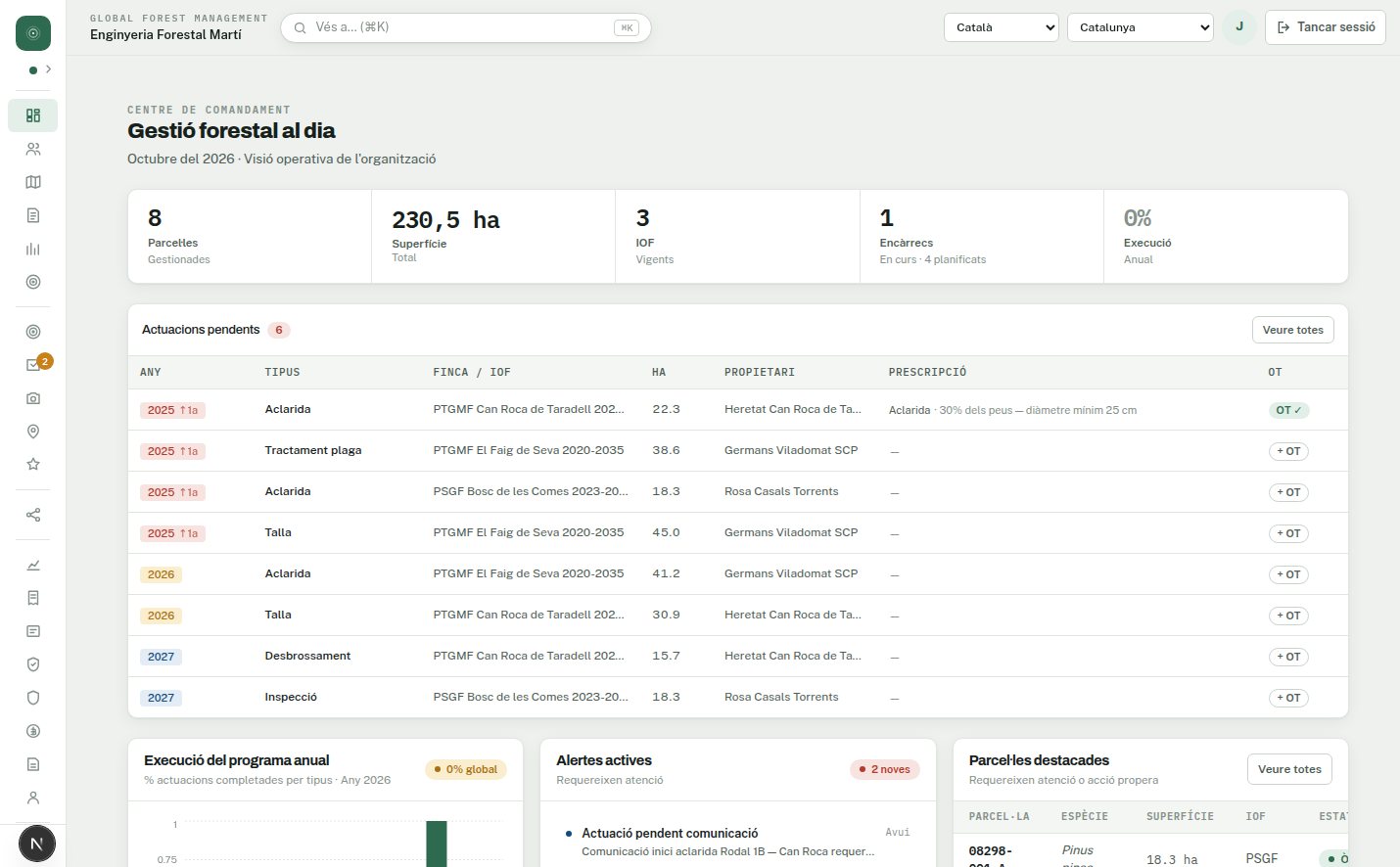Open the receipt sidebar icon
The height and width of the screenshot is (867, 1400).
click(33, 598)
